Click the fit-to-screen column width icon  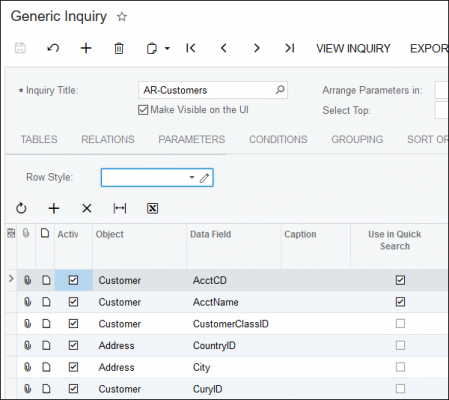tap(120, 208)
